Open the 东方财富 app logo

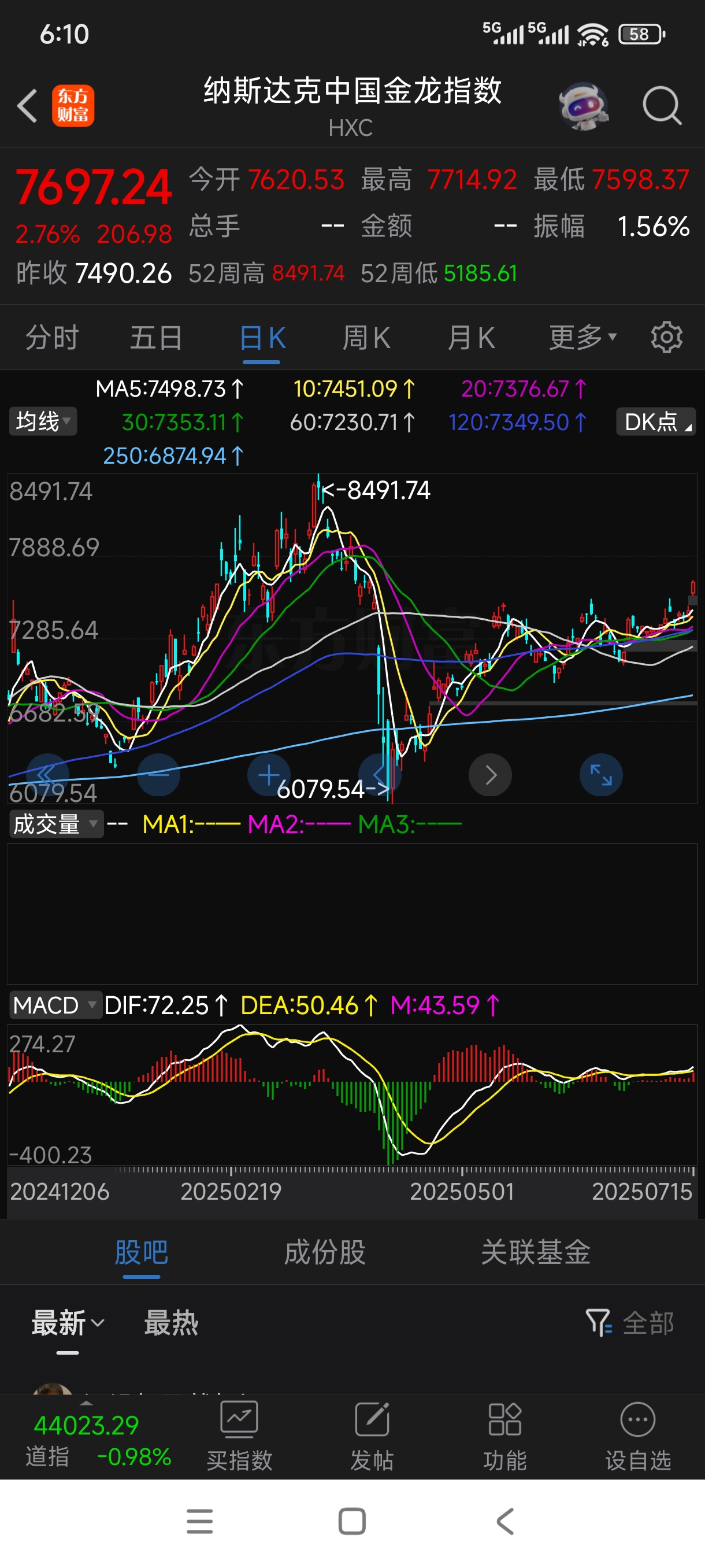coord(73,106)
